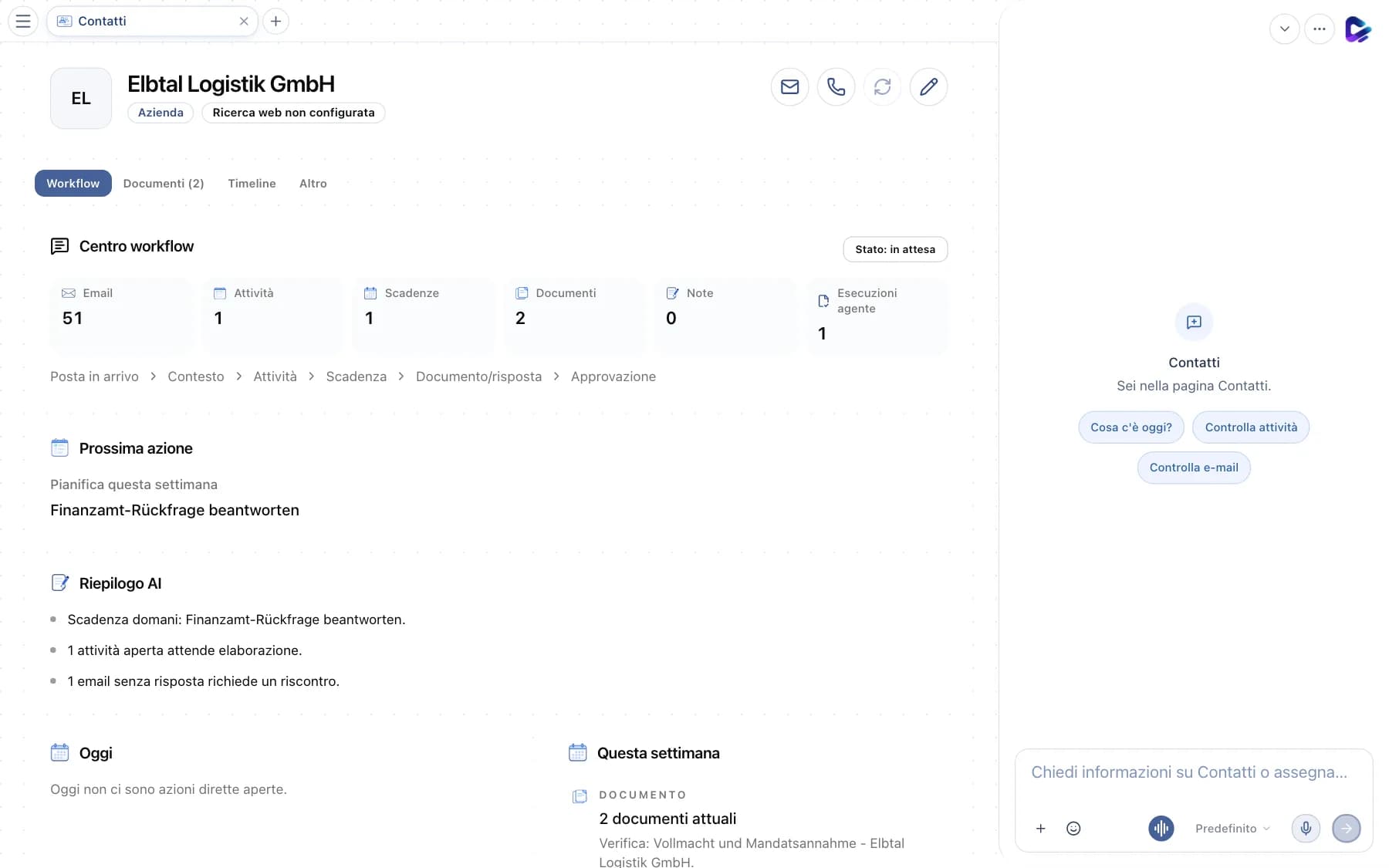Click the Azienda tag

click(x=161, y=113)
